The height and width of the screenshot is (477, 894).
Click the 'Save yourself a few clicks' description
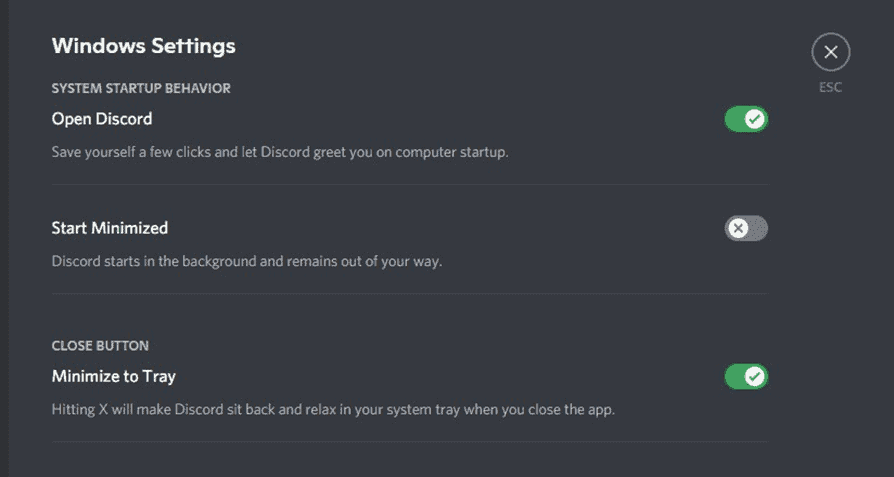tap(280, 153)
